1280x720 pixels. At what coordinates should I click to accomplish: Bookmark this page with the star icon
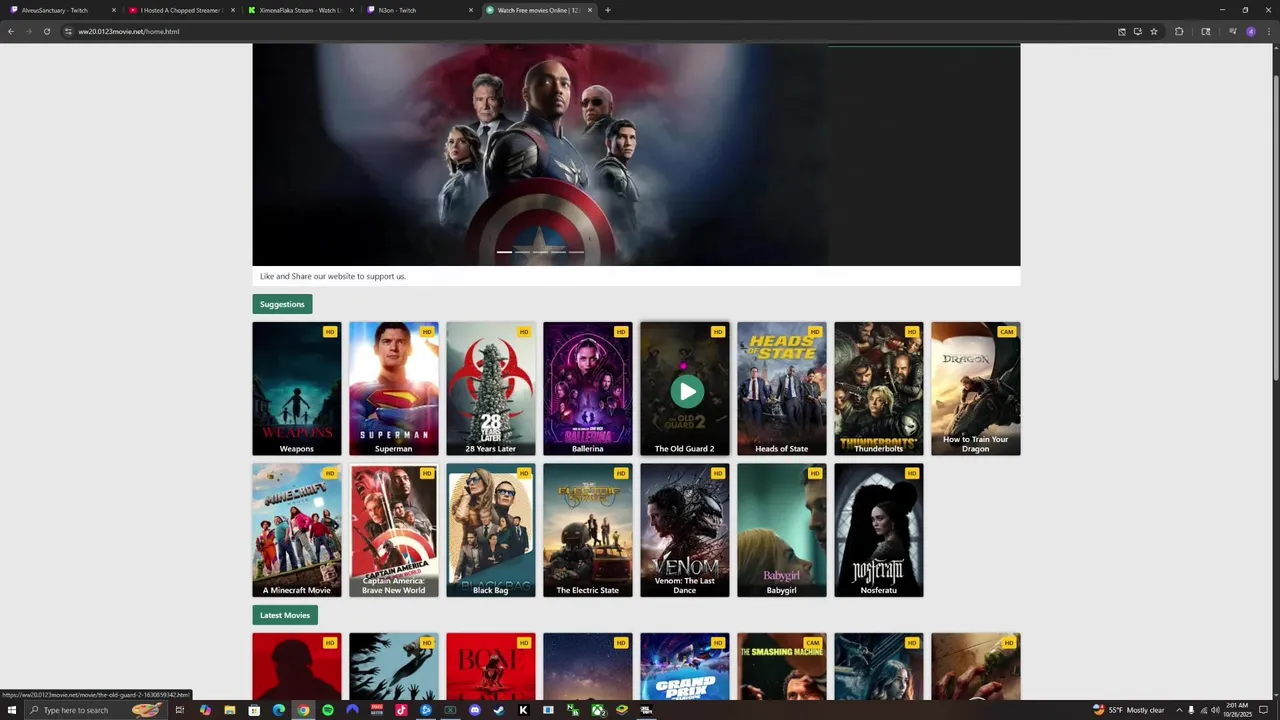click(1154, 31)
